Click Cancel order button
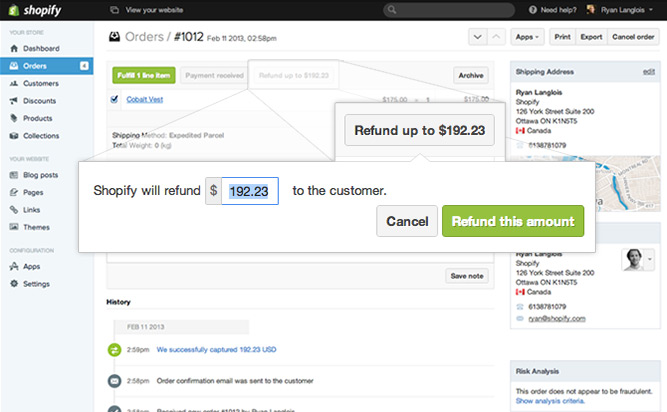The height and width of the screenshot is (412, 667). 633,37
